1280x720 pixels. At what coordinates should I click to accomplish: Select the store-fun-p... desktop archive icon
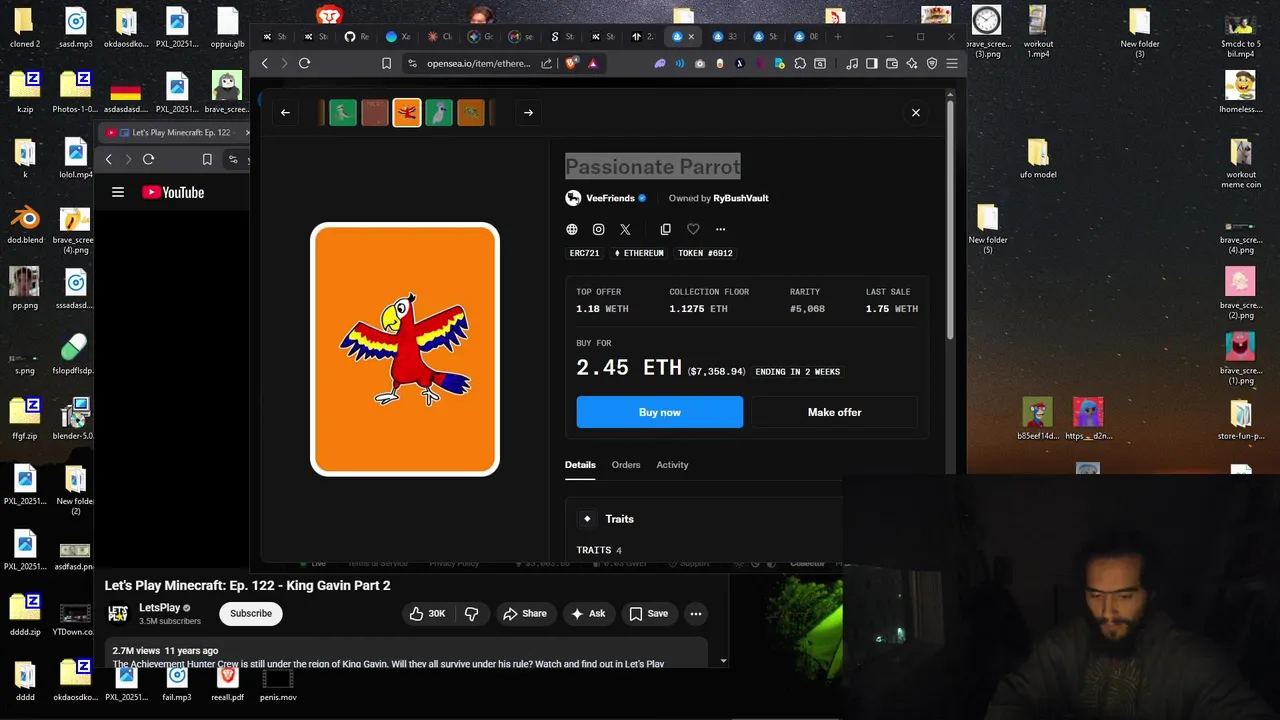click(1241, 420)
